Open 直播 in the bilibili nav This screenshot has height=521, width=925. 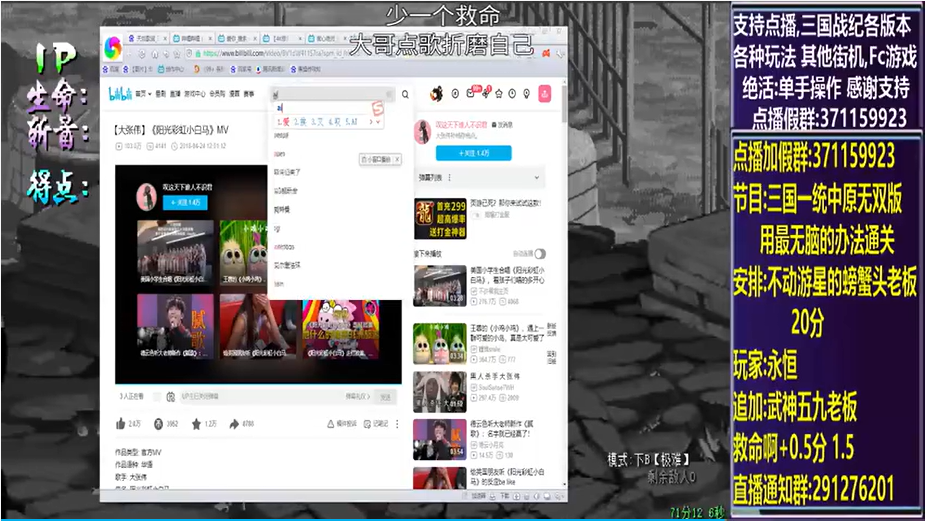pos(175,94)
